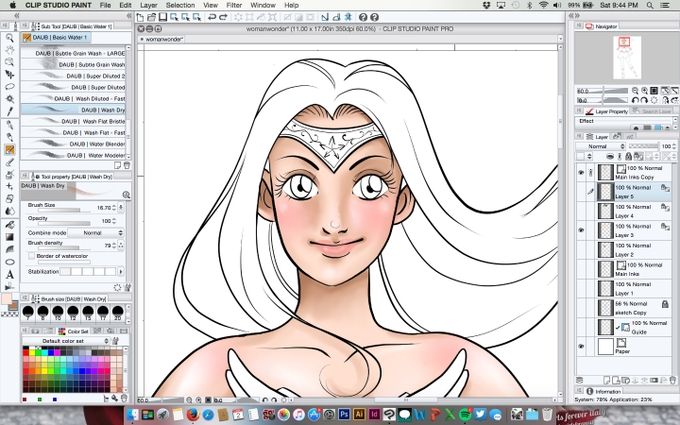Enable Border of watercolor checkbox
Image resolution: width=680 pixels, height=425 pixels.
[x=31, y=256]
